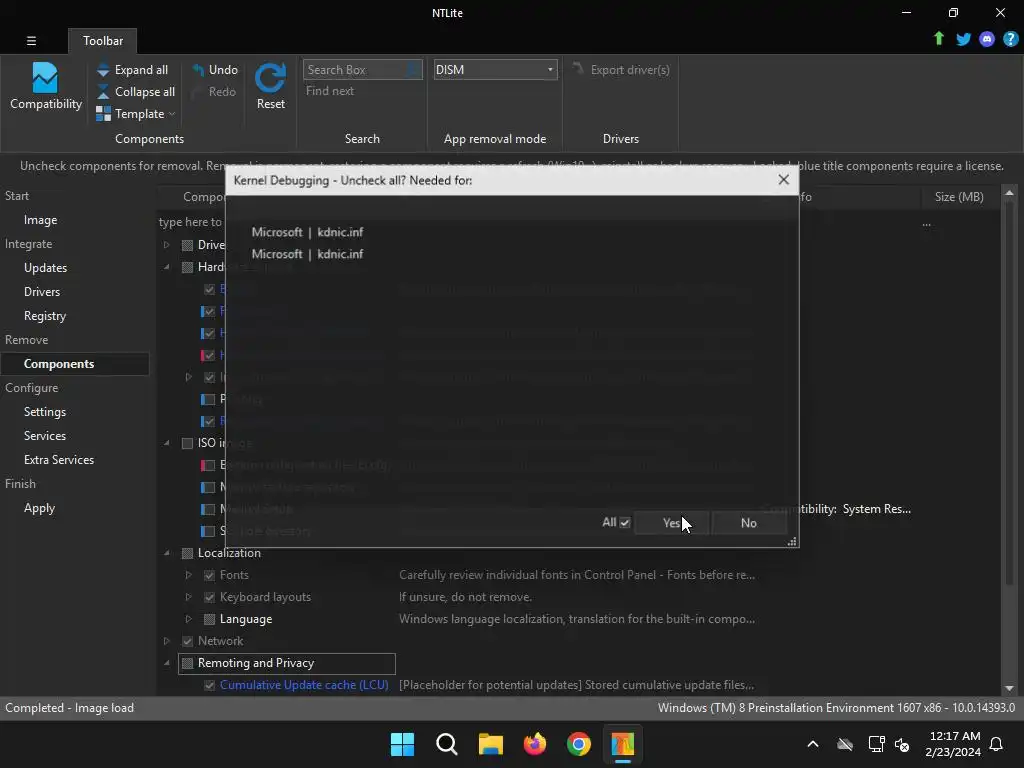Open Registry page
The width and height of the screenshot is (1024, 768).
(44, 316)
